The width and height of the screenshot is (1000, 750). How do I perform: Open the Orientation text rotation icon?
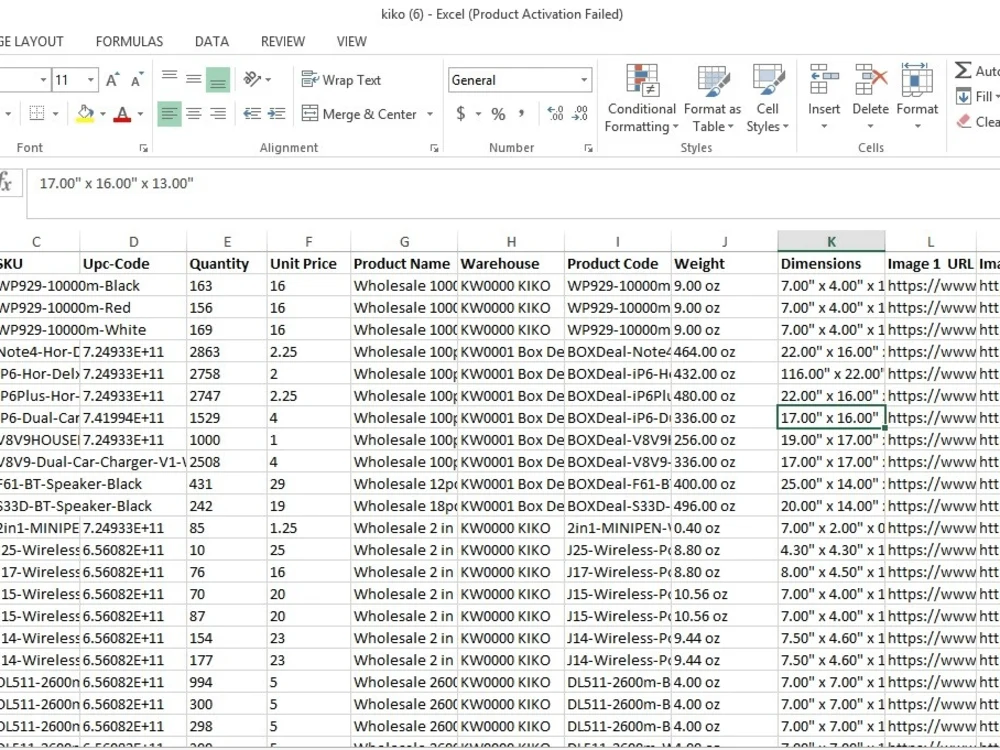coord(253,79)
